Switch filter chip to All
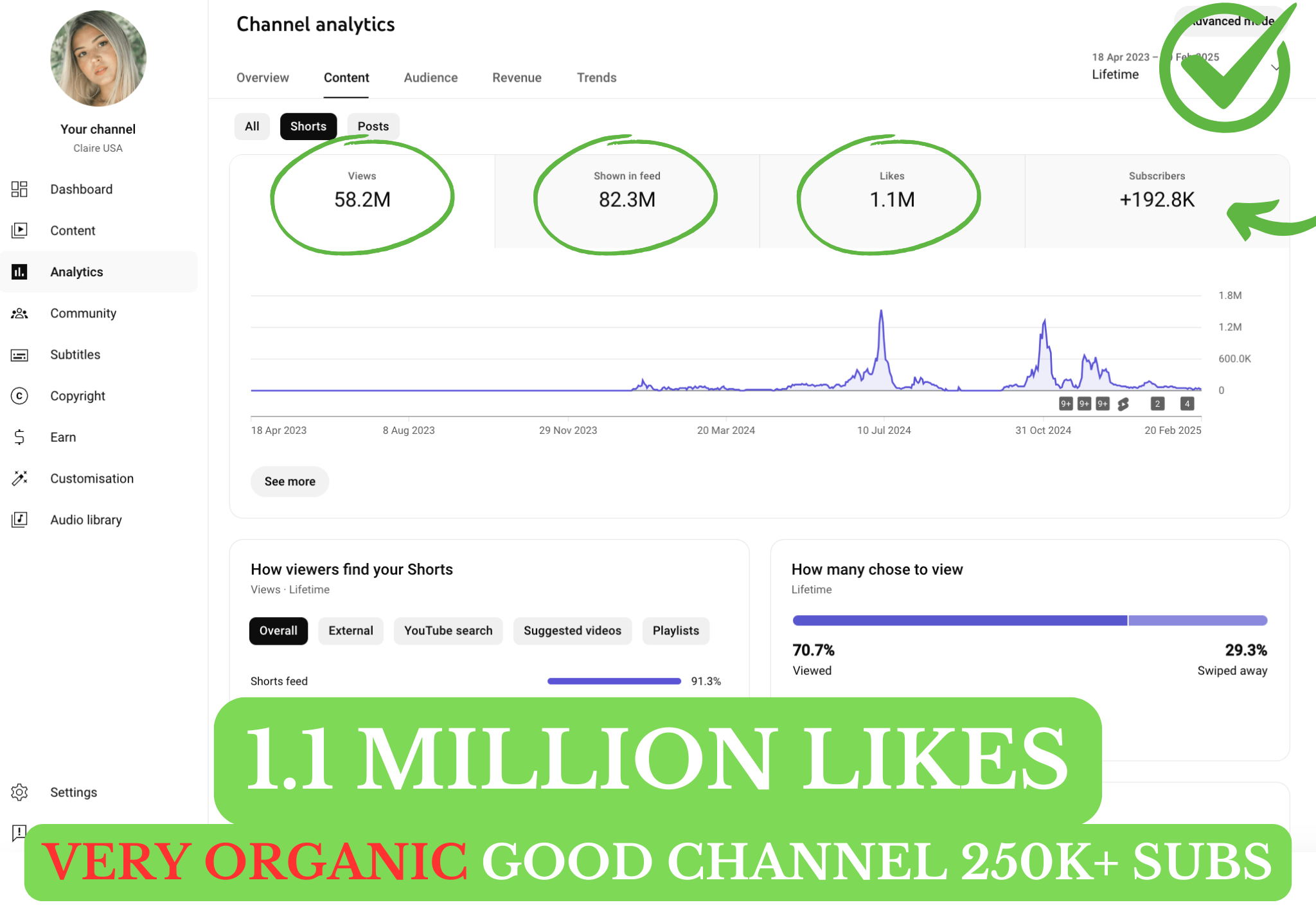1316x905 pixels. click(252, 126)
